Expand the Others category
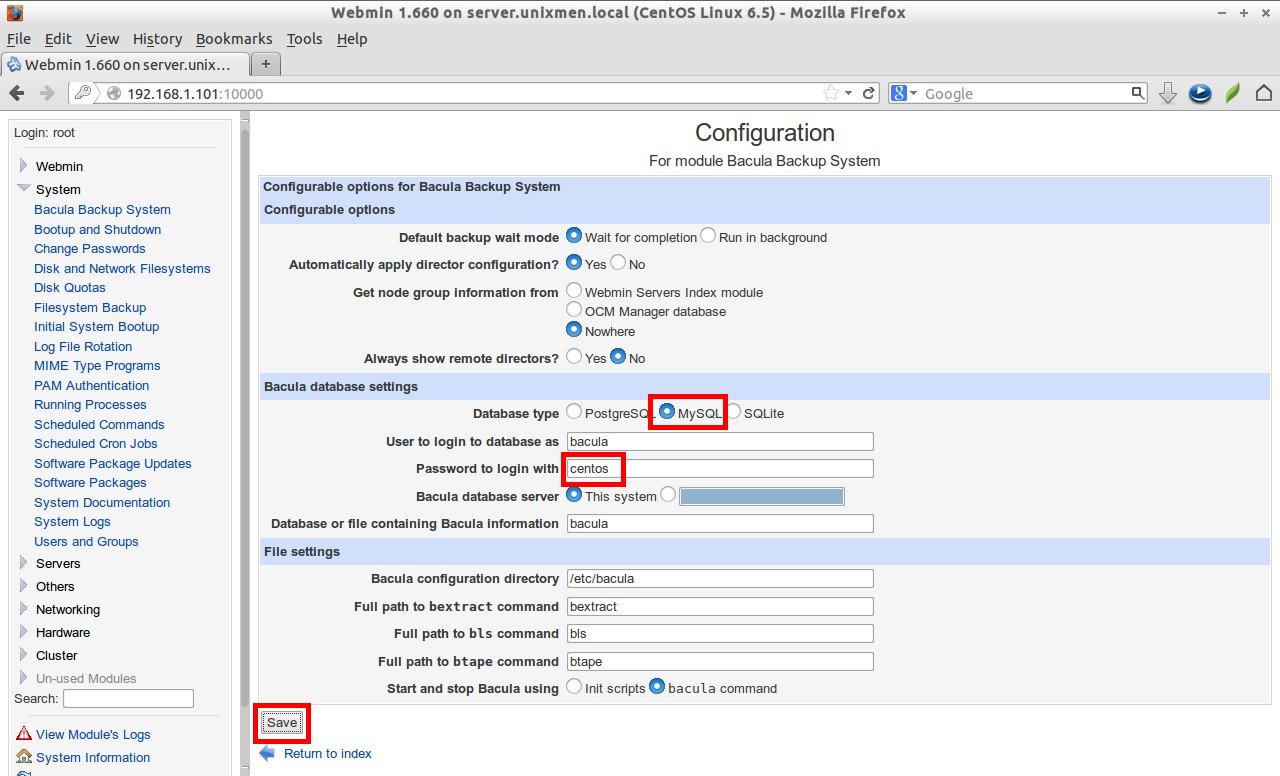 click(24, 586)
